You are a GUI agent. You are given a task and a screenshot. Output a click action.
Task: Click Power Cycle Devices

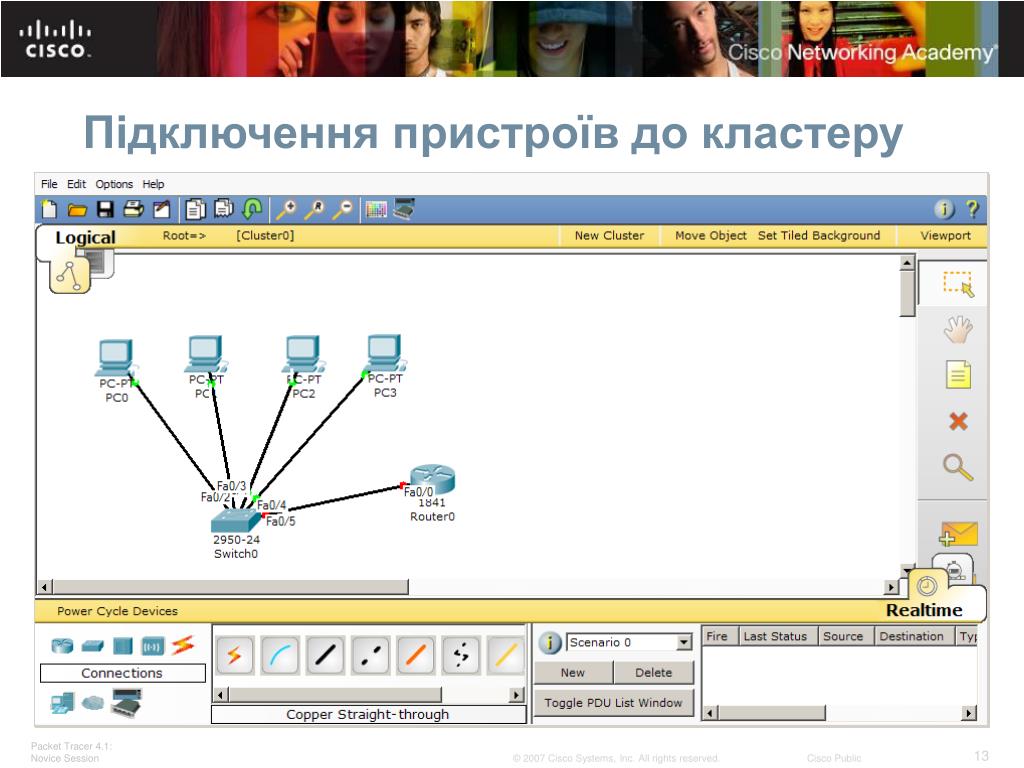[118, 611]
